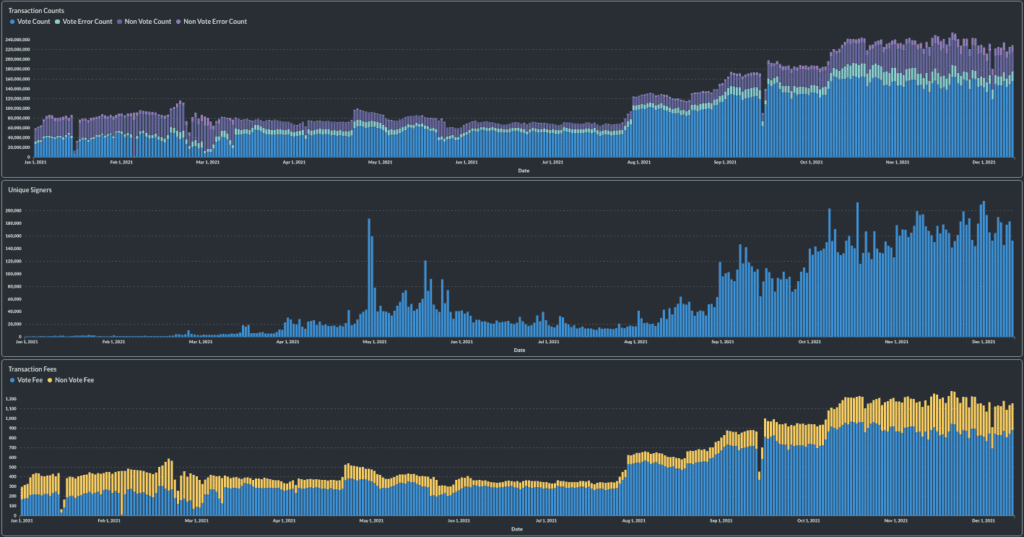Click Oct 1, 2021 tick on Transaction Counts axis
The width and height of the screenshot is (1024, 537).
pyautogui.click(x=812, y=161)
